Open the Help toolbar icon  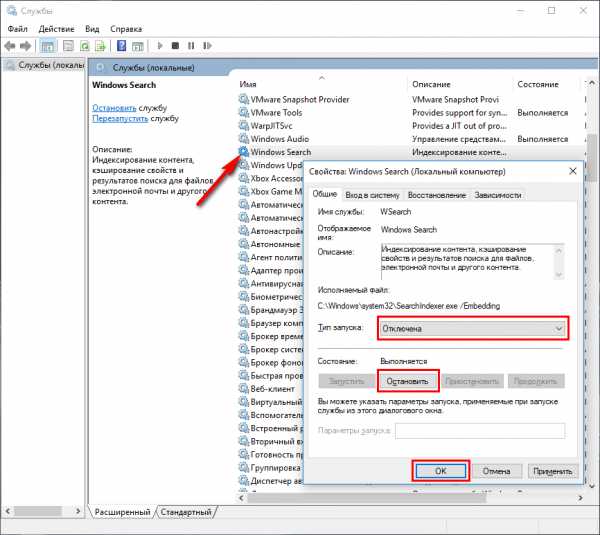point(122,46)
